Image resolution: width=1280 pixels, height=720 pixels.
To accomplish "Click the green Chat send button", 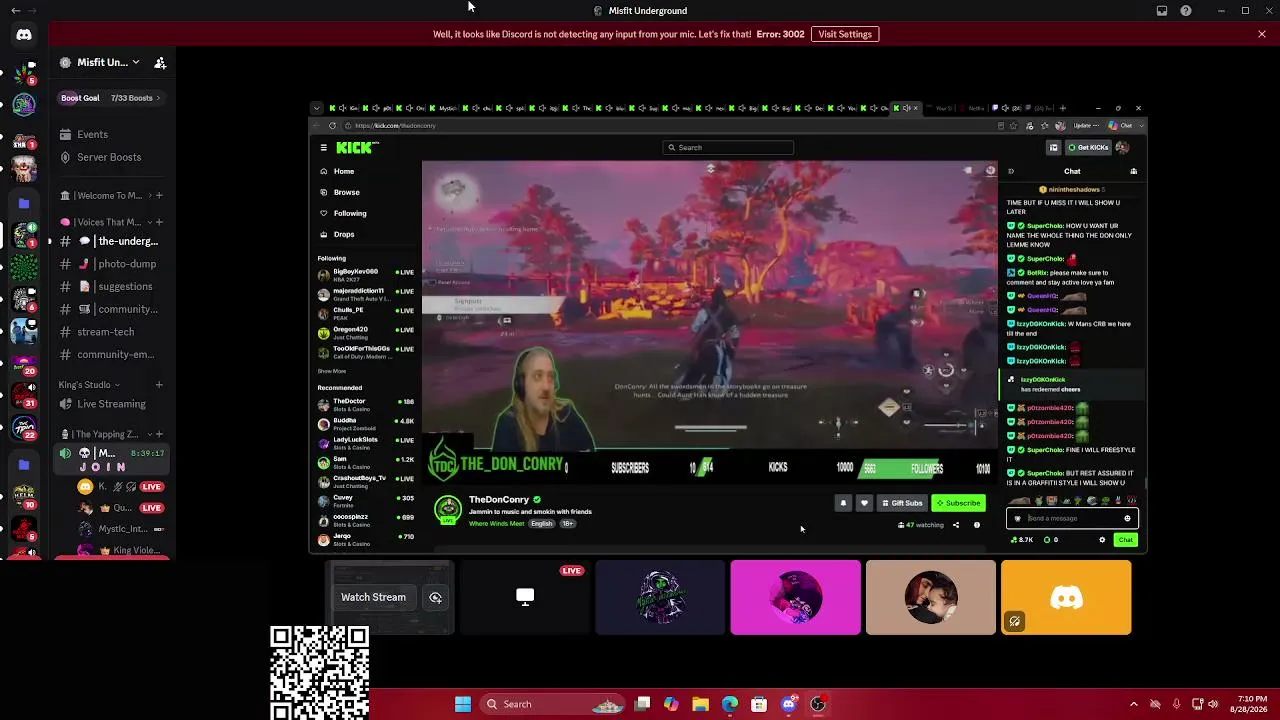I will coord(1126,540).
